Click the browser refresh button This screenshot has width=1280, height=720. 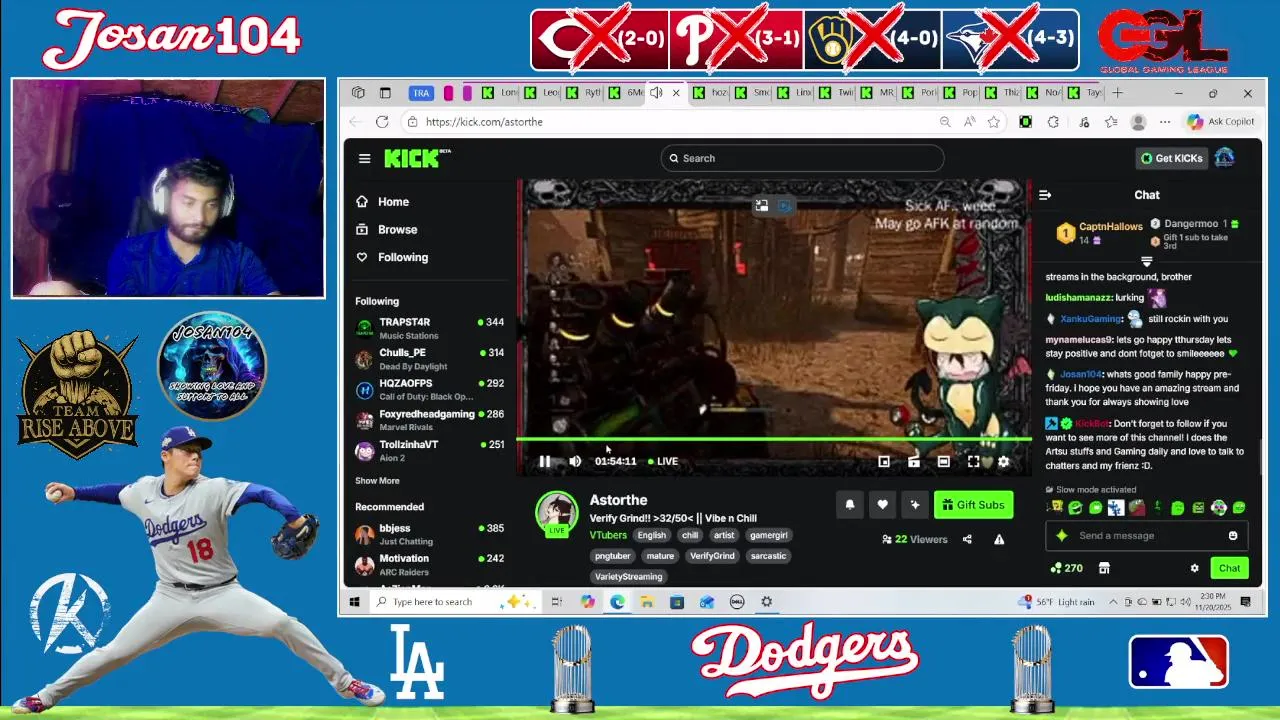coord(382,122)
